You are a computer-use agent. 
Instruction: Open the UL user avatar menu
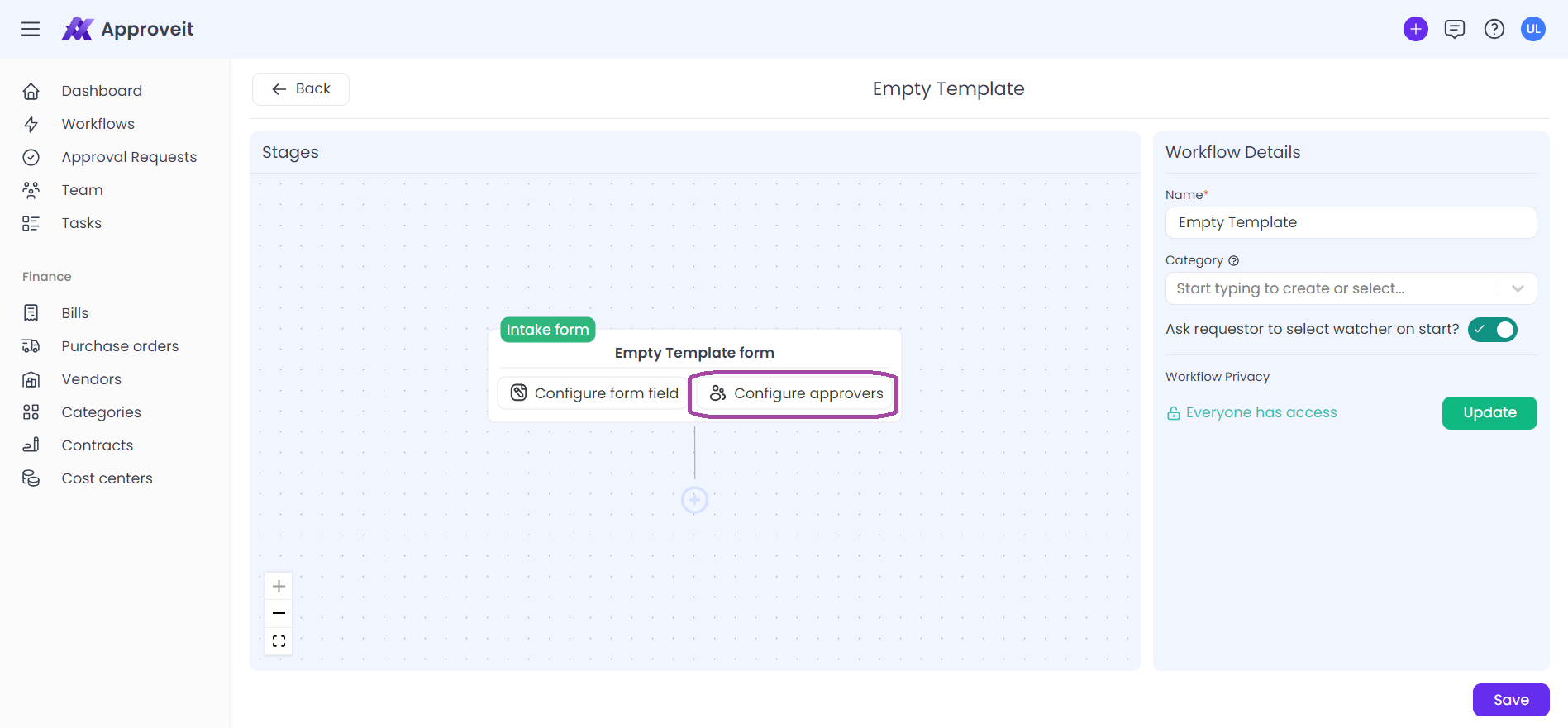coord(1533,29)
